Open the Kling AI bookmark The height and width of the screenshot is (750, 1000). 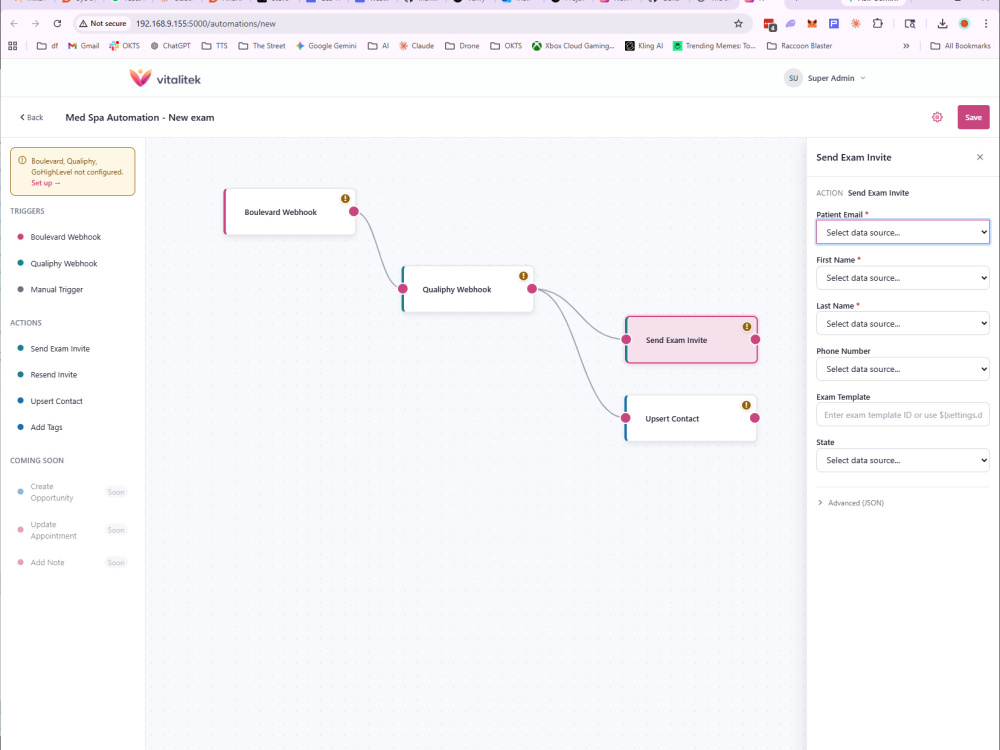tap(644, 46)
